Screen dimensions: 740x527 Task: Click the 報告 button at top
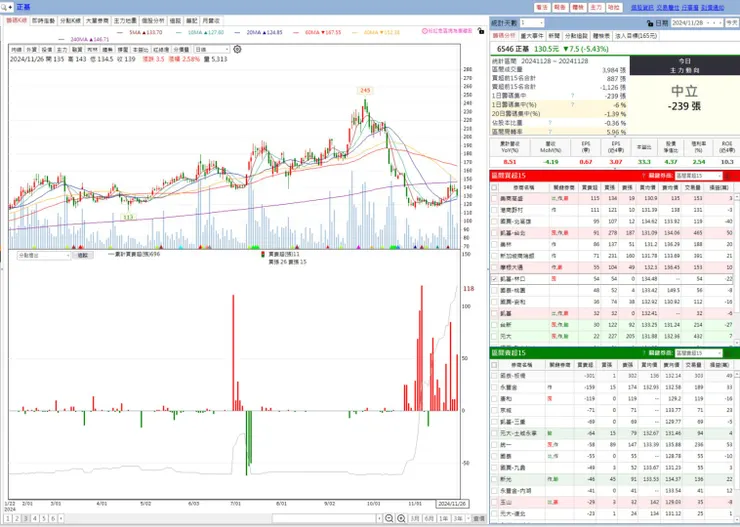coord(560,8)
